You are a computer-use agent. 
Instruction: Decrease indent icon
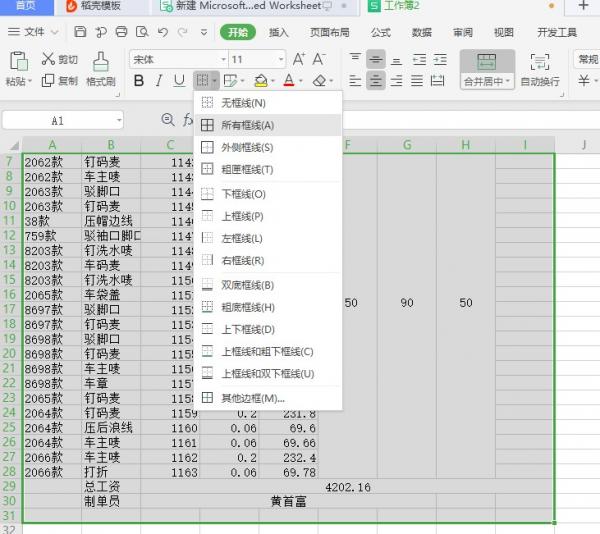click(419, 59)
